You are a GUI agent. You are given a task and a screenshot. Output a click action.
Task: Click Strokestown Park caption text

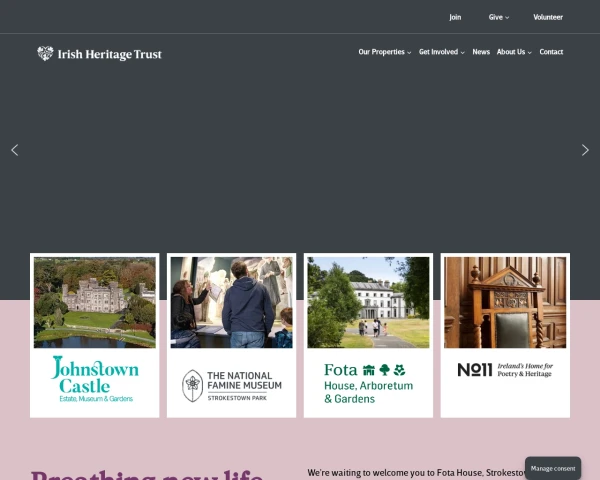237,398
